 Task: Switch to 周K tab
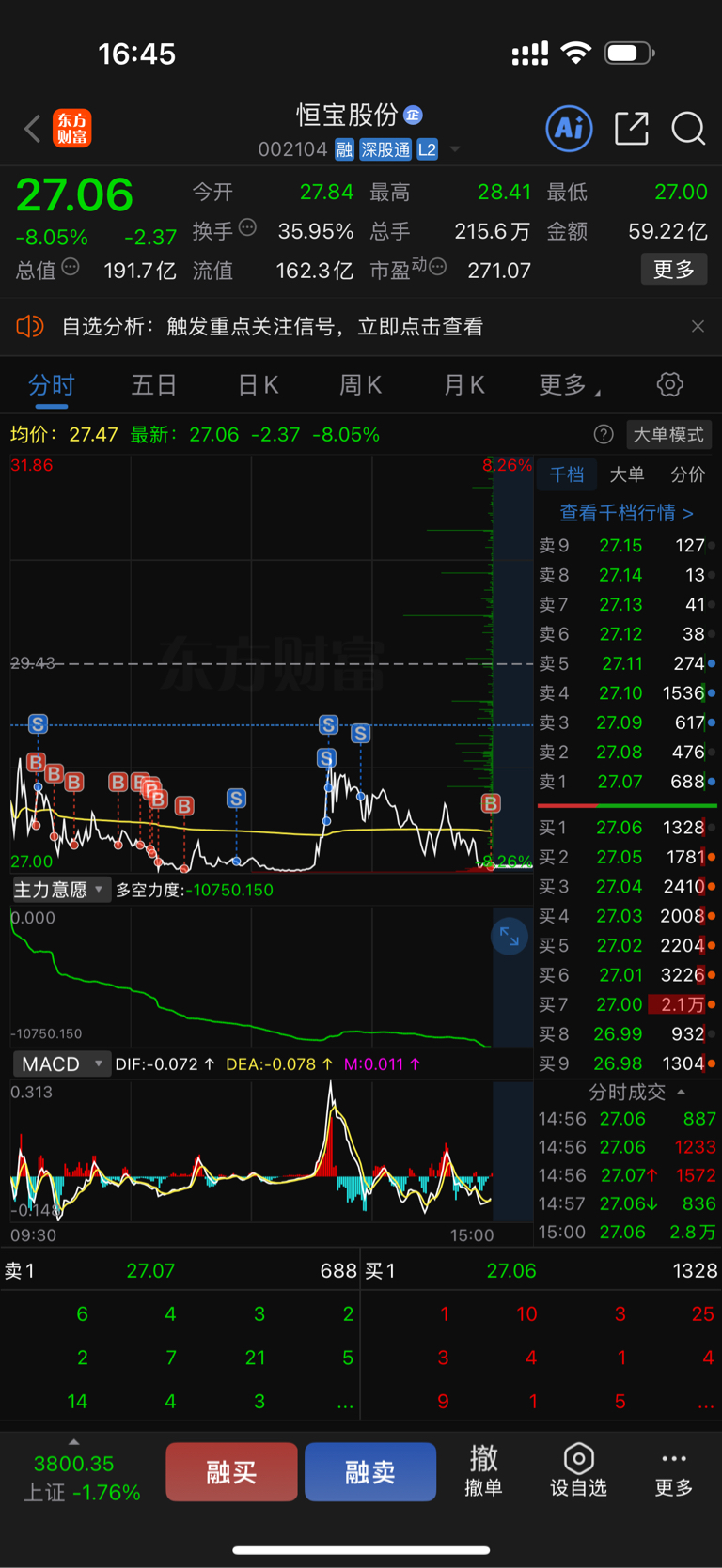[360, 385]
